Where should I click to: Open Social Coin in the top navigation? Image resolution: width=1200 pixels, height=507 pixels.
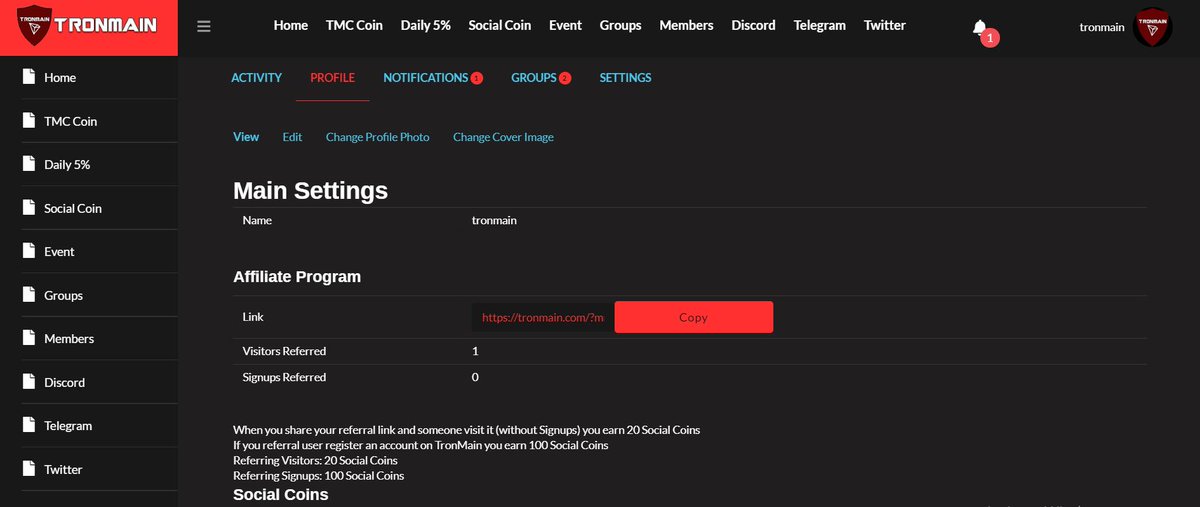[x=500, y=25]
